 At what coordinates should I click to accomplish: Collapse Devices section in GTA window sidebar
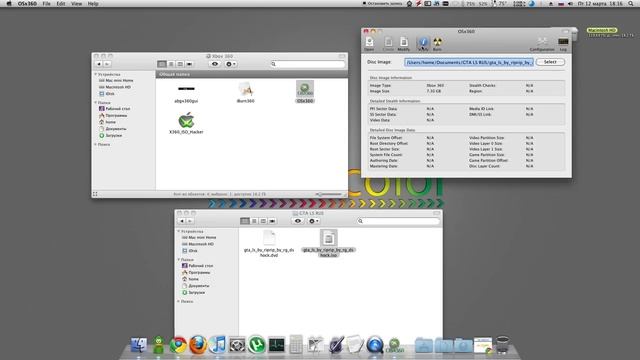[179, 231]
